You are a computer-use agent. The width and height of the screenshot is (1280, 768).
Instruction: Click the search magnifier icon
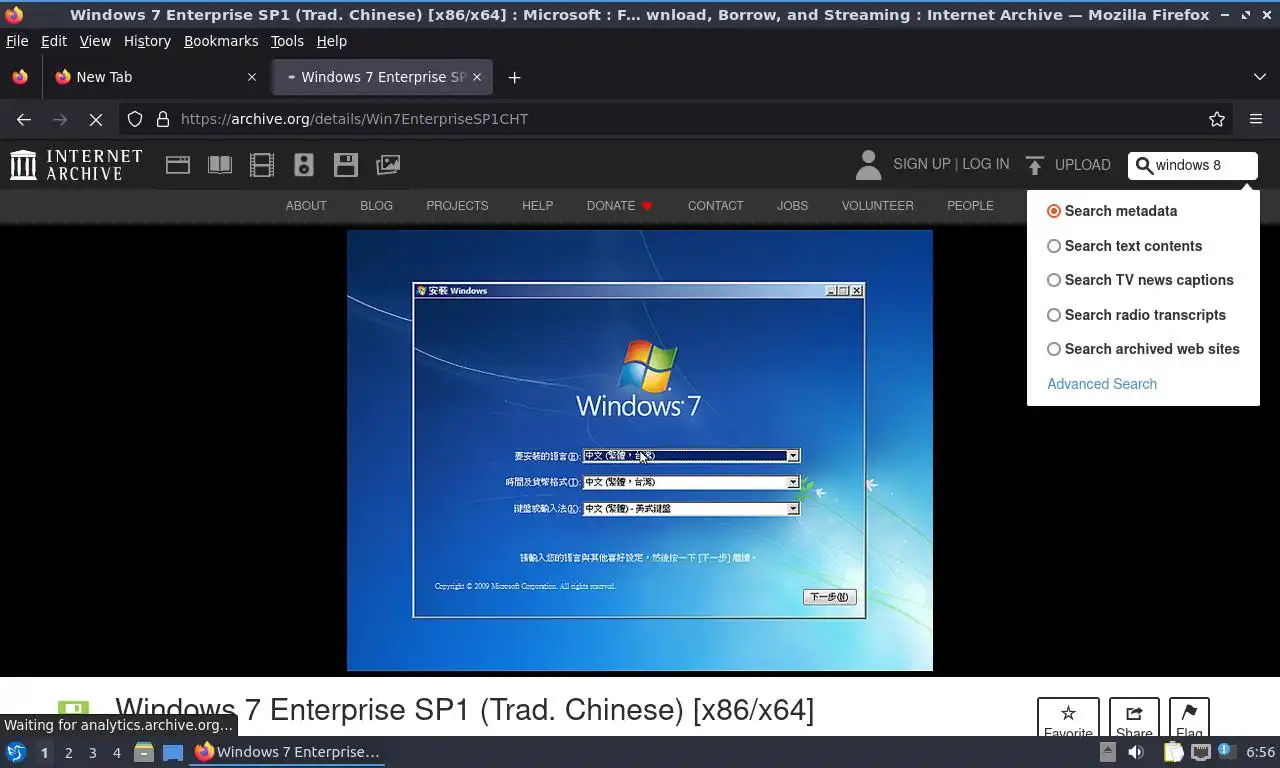pos(1144,165)
